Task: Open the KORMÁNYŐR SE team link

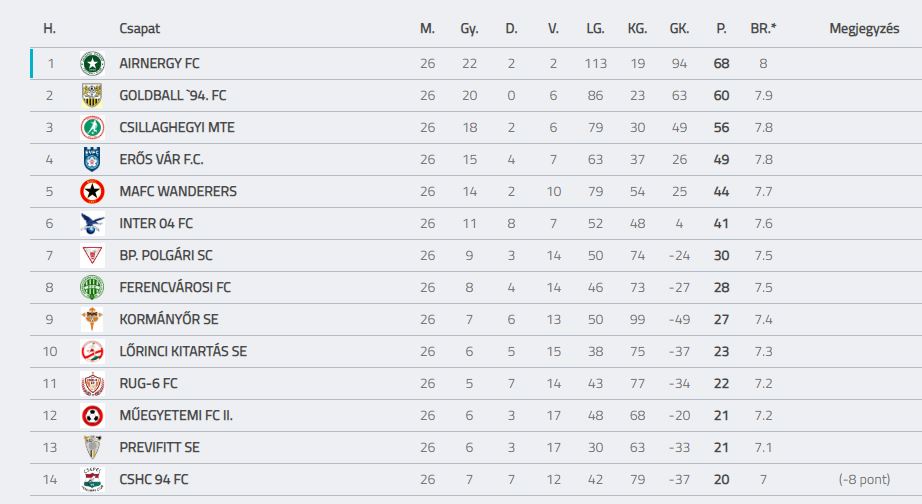Action: (169, 319)
